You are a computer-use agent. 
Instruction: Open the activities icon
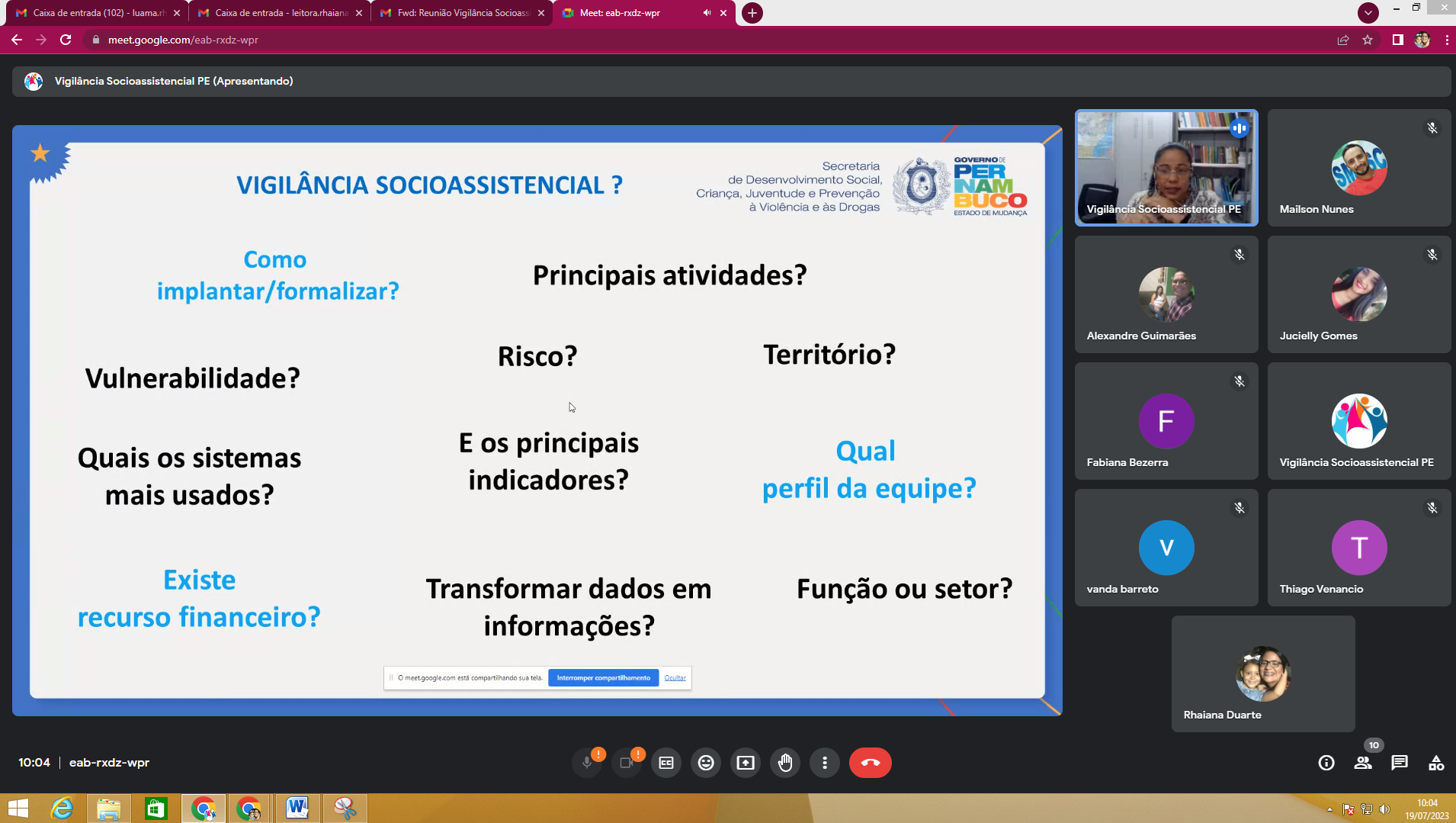point(1436,763)
